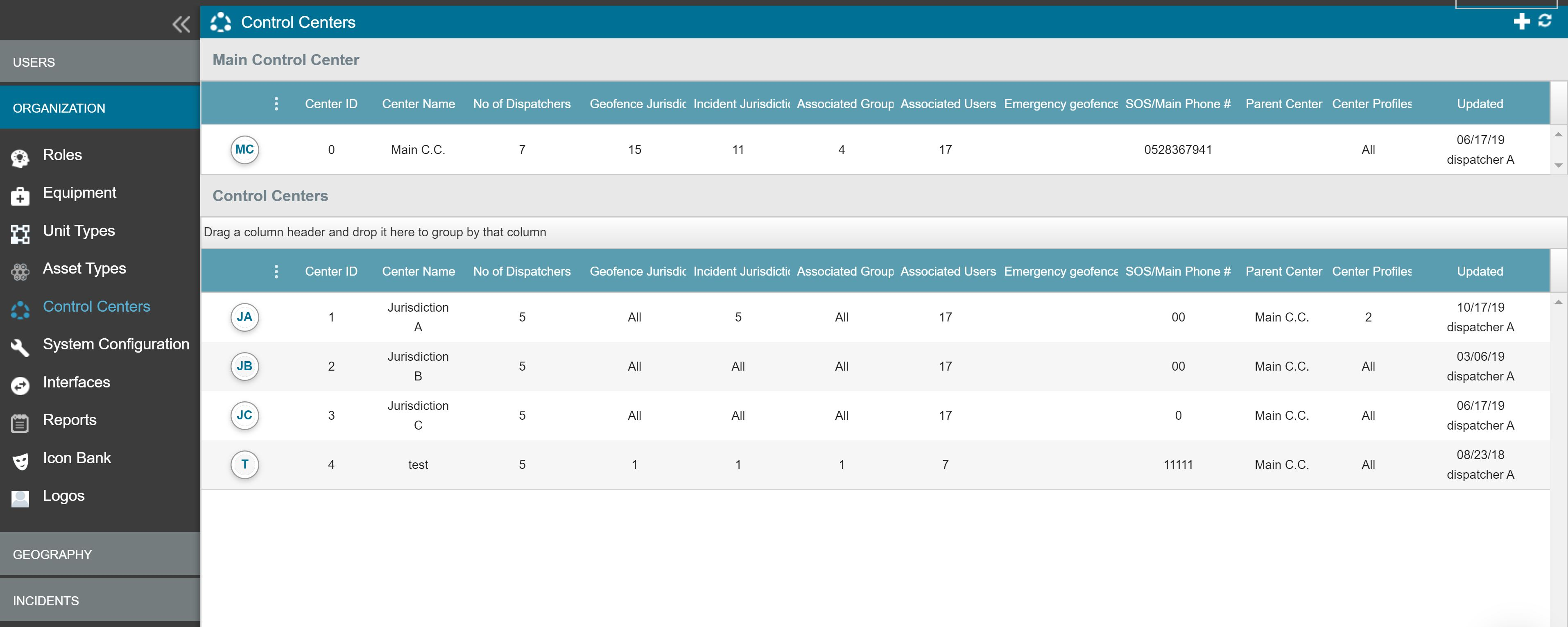The height and width of the screenshot is (627, 1568).
Task: Click the MC avatar badge
Action: point(245,150)
